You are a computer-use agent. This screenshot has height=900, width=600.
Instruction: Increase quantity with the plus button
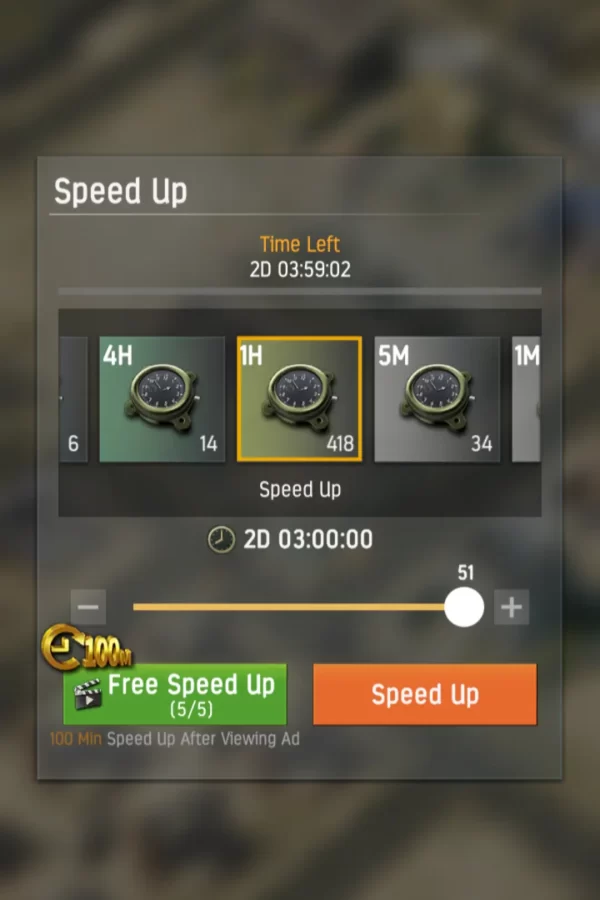click(x=511, y=607)
